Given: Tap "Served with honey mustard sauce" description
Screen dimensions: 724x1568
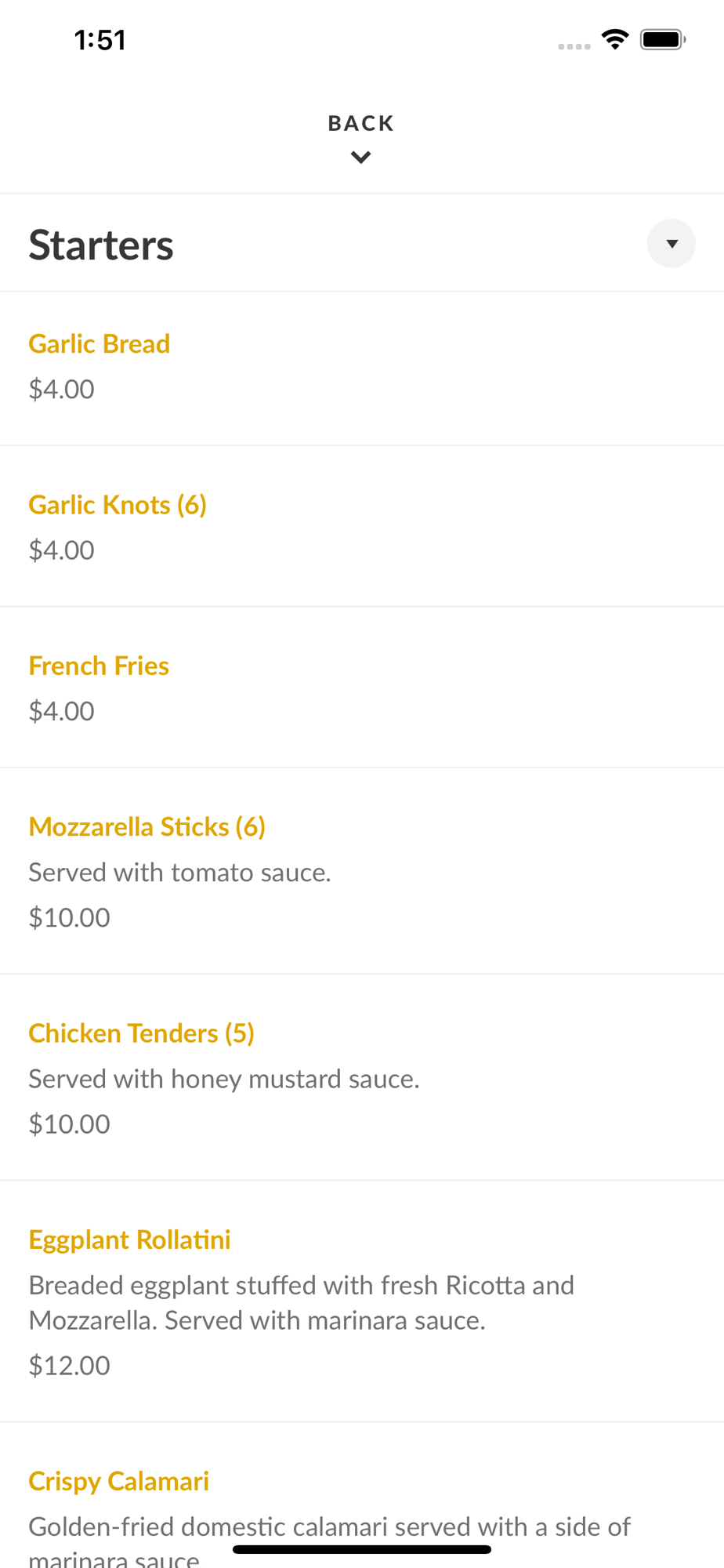Looking at the screenshot, I should pos(224,1079).
